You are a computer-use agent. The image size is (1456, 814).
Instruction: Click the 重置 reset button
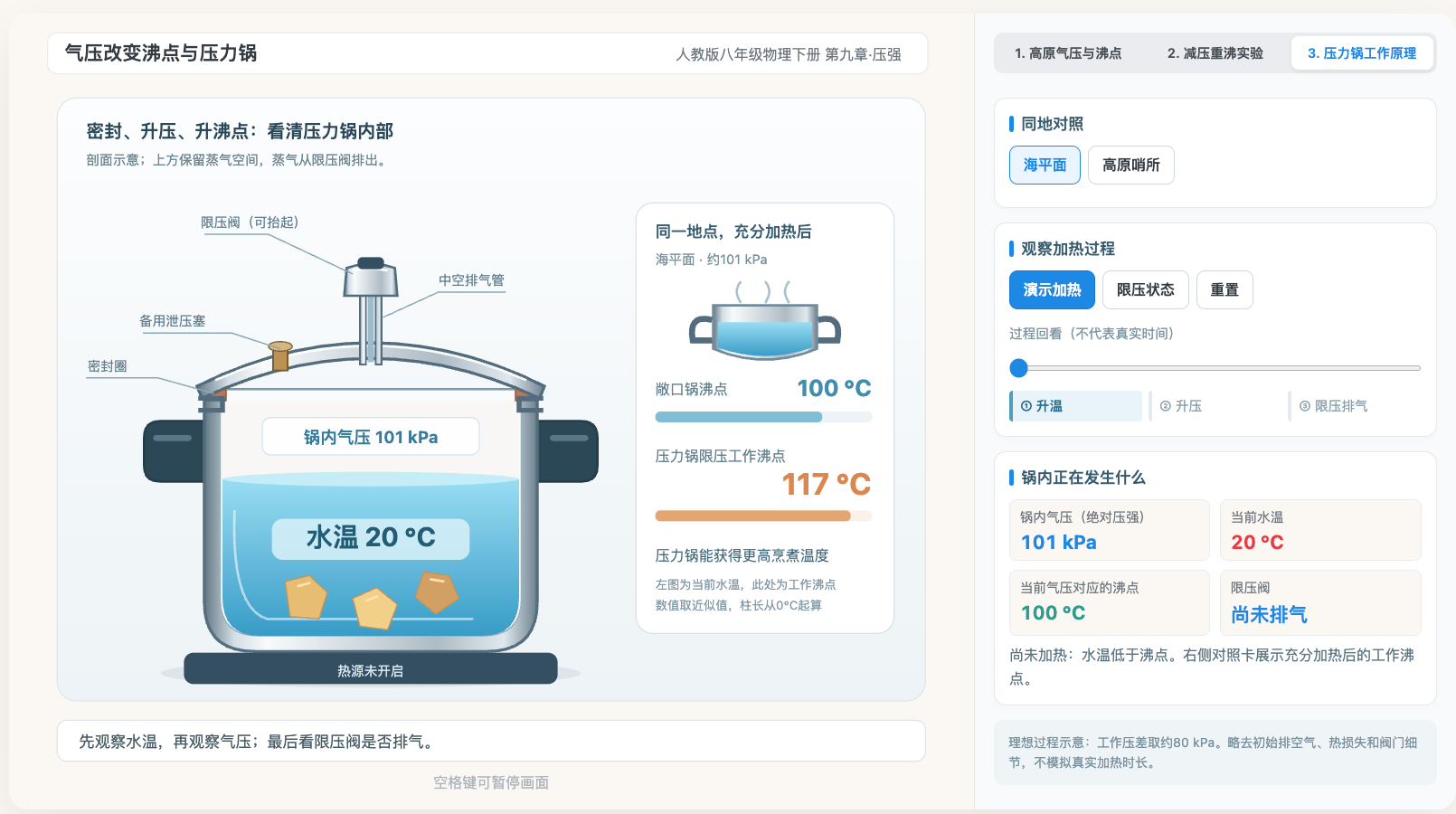[x=1224, y=289]
